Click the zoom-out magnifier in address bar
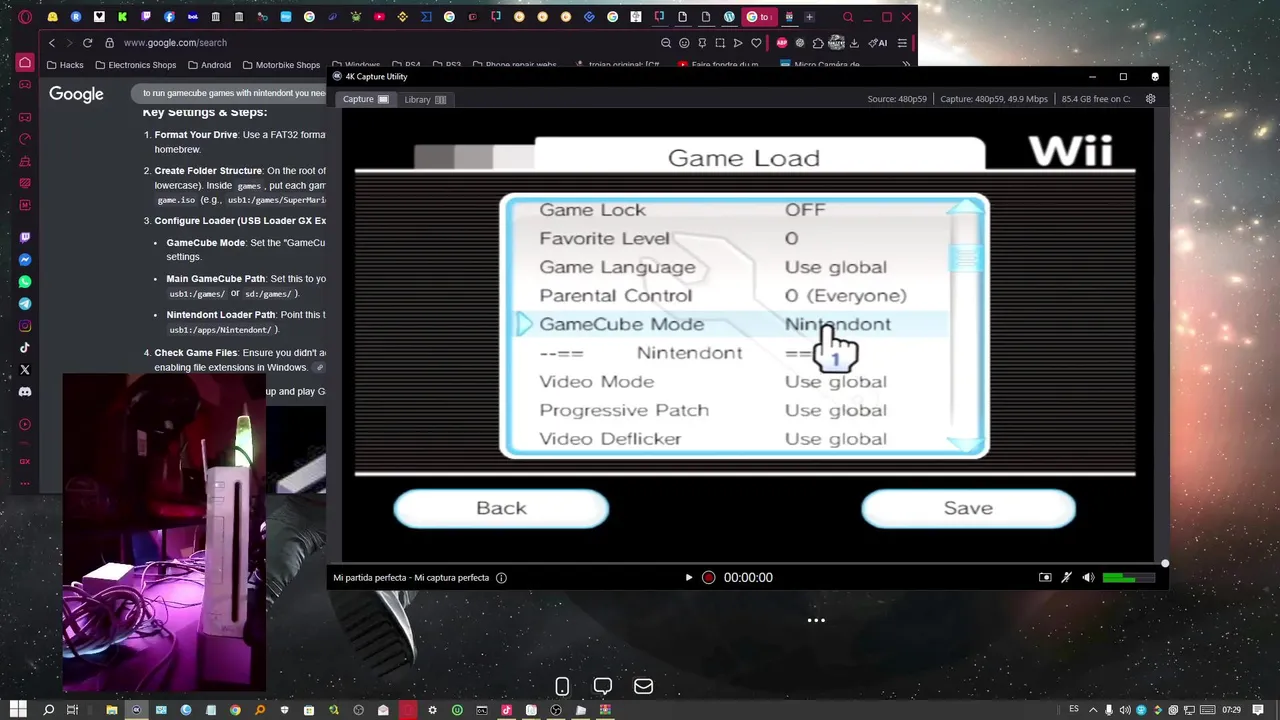 click(x=666, y=43)
